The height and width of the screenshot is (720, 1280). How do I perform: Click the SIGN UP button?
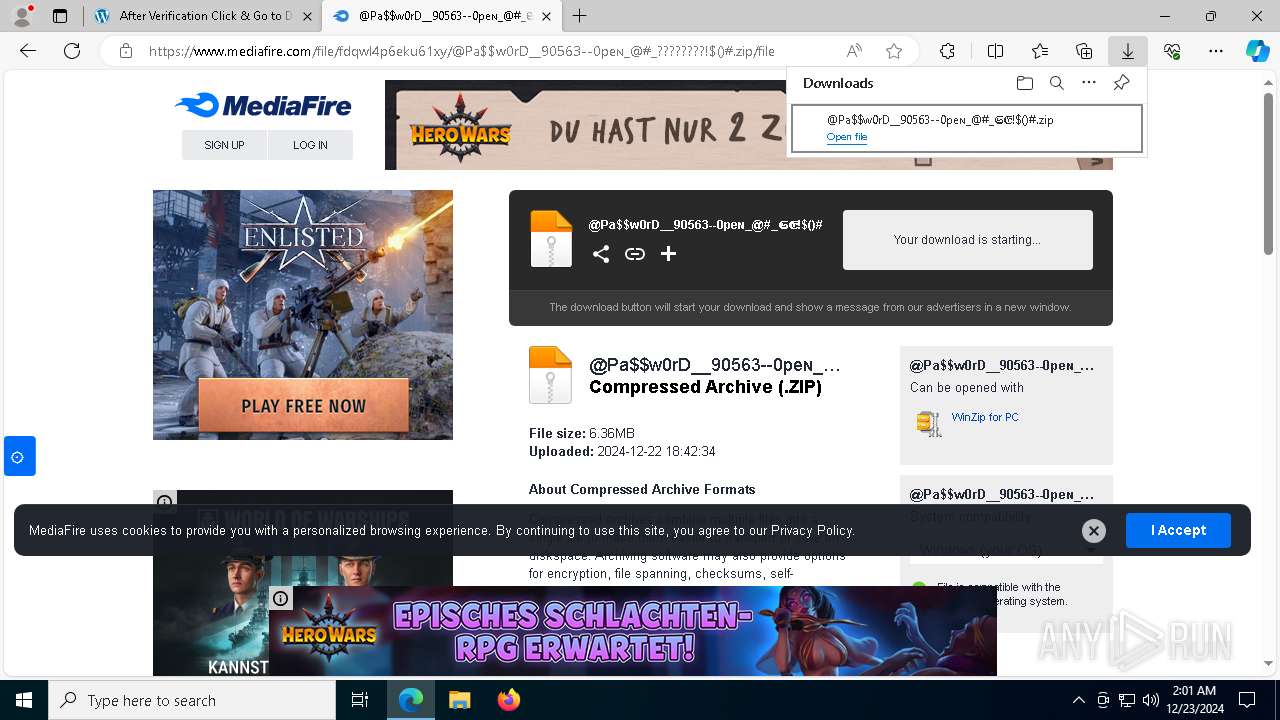[x=224, y=145]
